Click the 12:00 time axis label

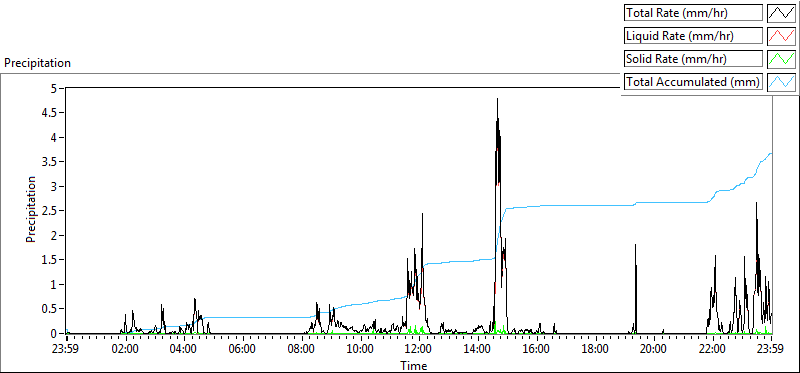419,350
